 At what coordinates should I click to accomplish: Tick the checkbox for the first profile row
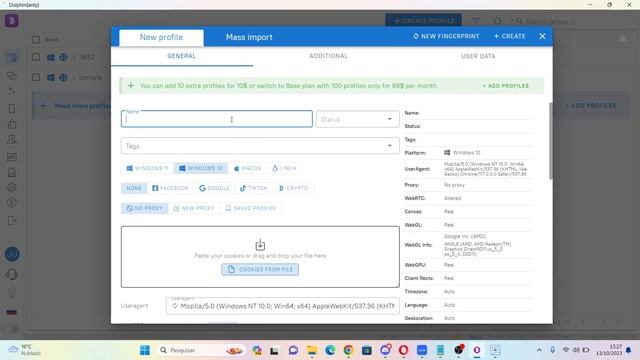36,57
